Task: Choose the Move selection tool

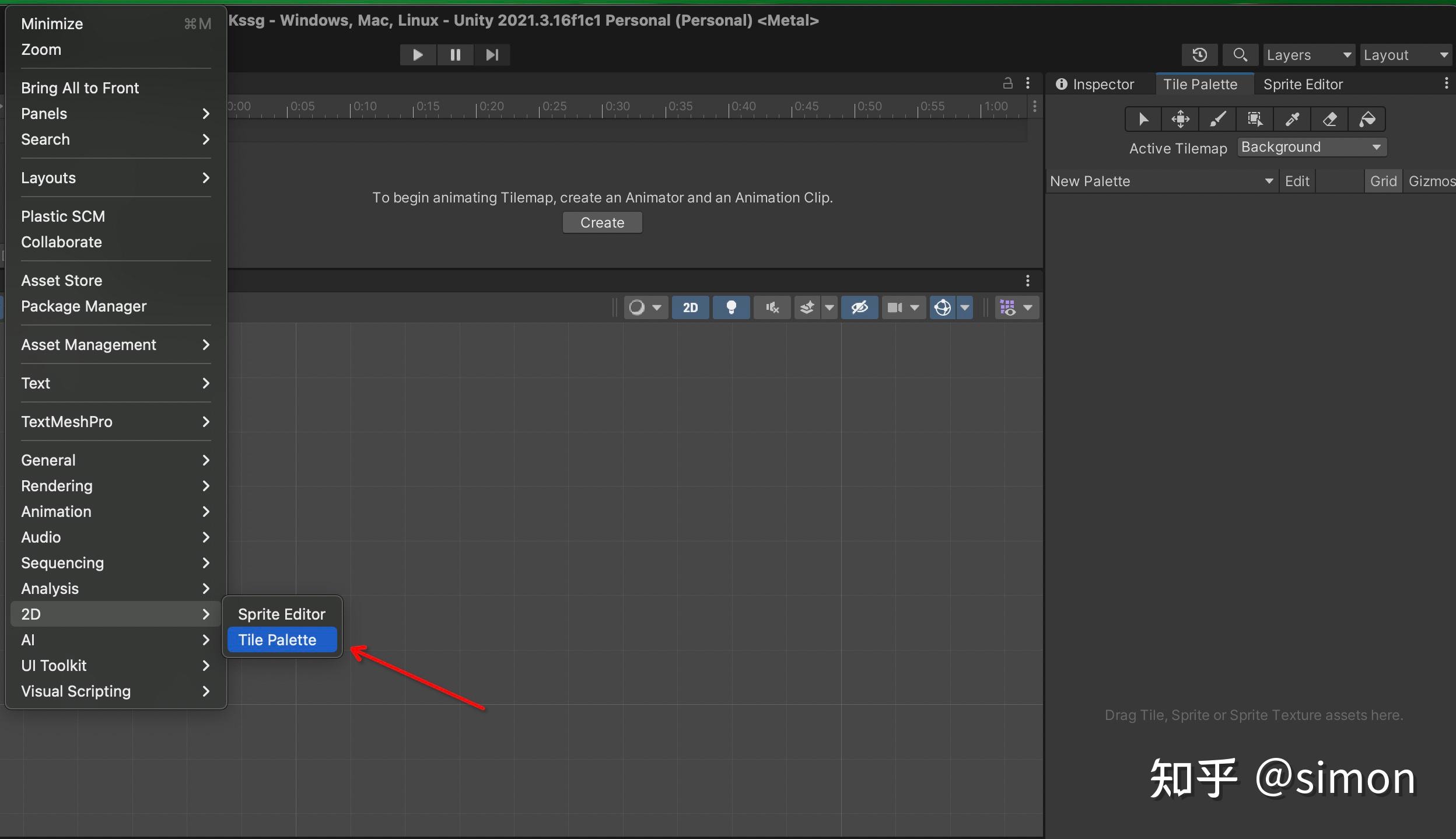Action: click(1180, 120)
